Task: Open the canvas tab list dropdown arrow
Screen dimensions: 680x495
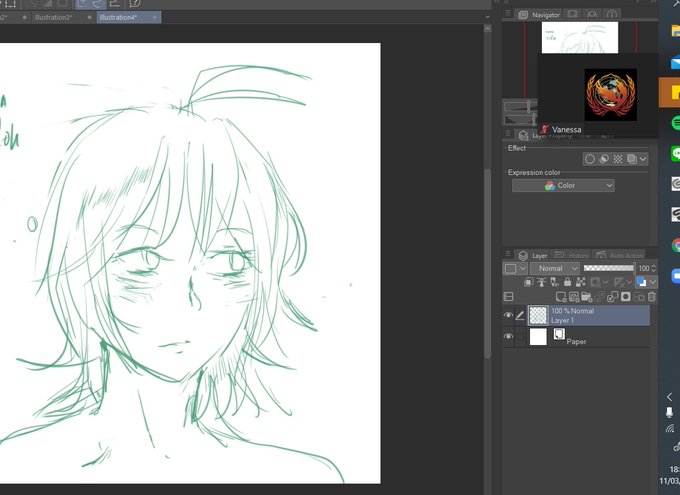Action: click(487, 17)
